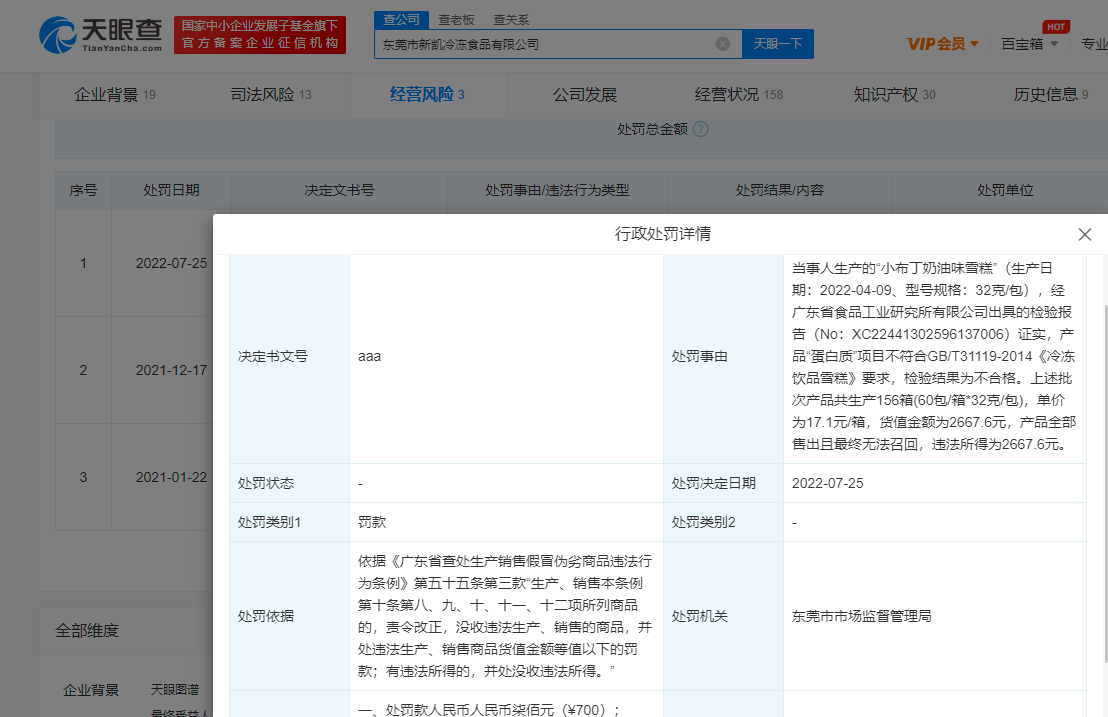1108x717 pixels.
Task: Click the 东莞市市场监督管理局 value
Action: (861, 616)
